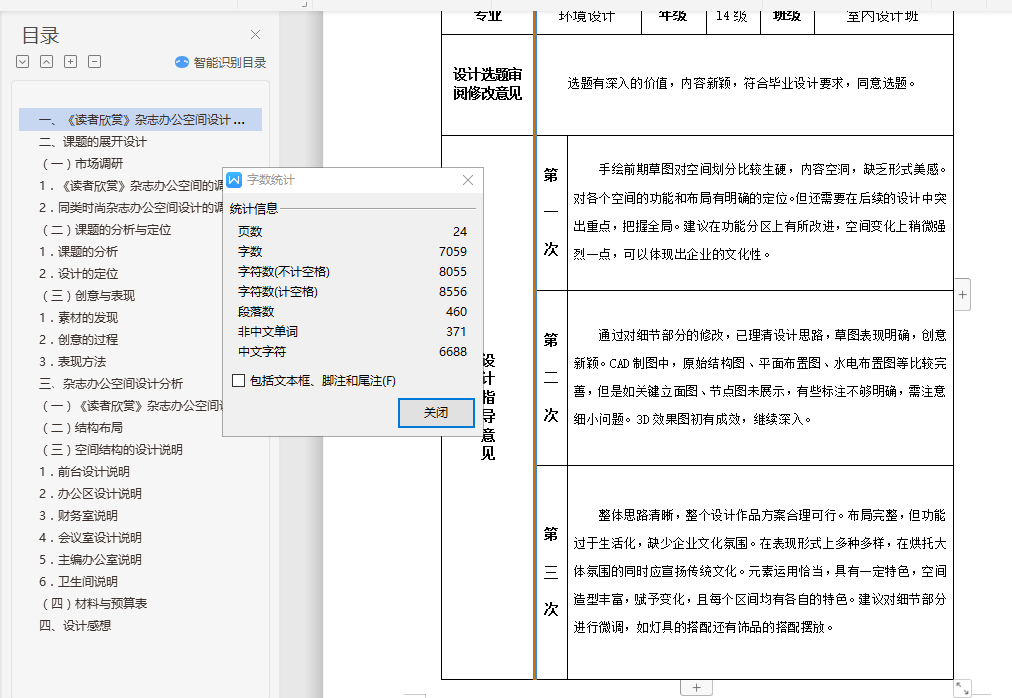Click the plus (expand all) icon in 目录 panel

tap(70, 62)
